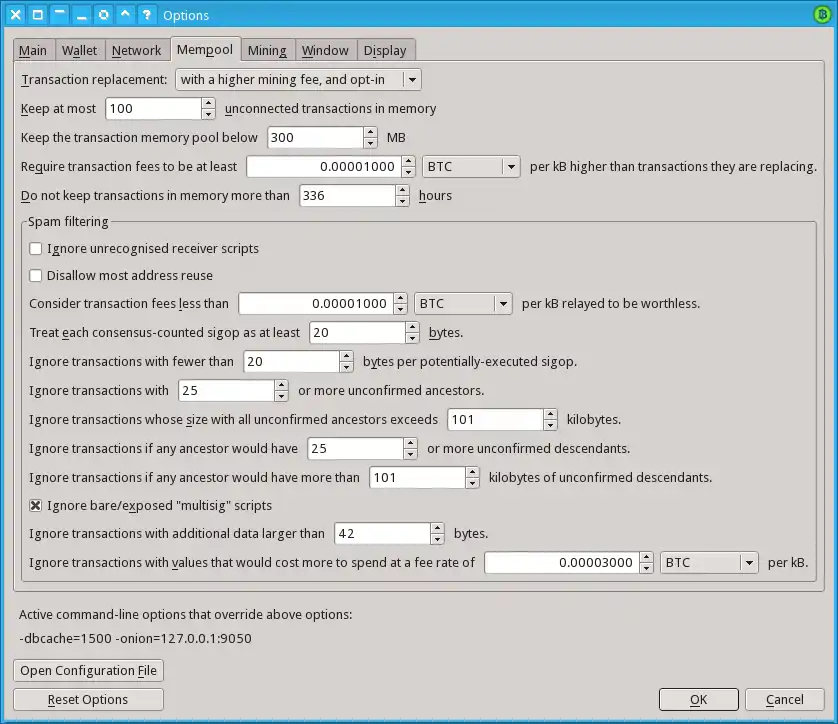Click the question mark help icon in titlebar
Screen dimensions: 838x724
[x=147, y=15]
